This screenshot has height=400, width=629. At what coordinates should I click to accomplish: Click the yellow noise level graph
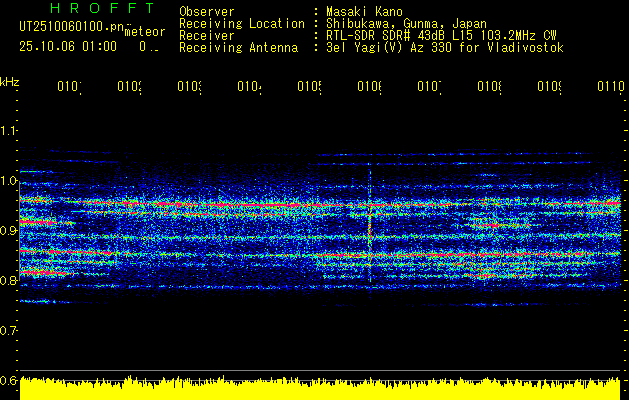point(320,389)
